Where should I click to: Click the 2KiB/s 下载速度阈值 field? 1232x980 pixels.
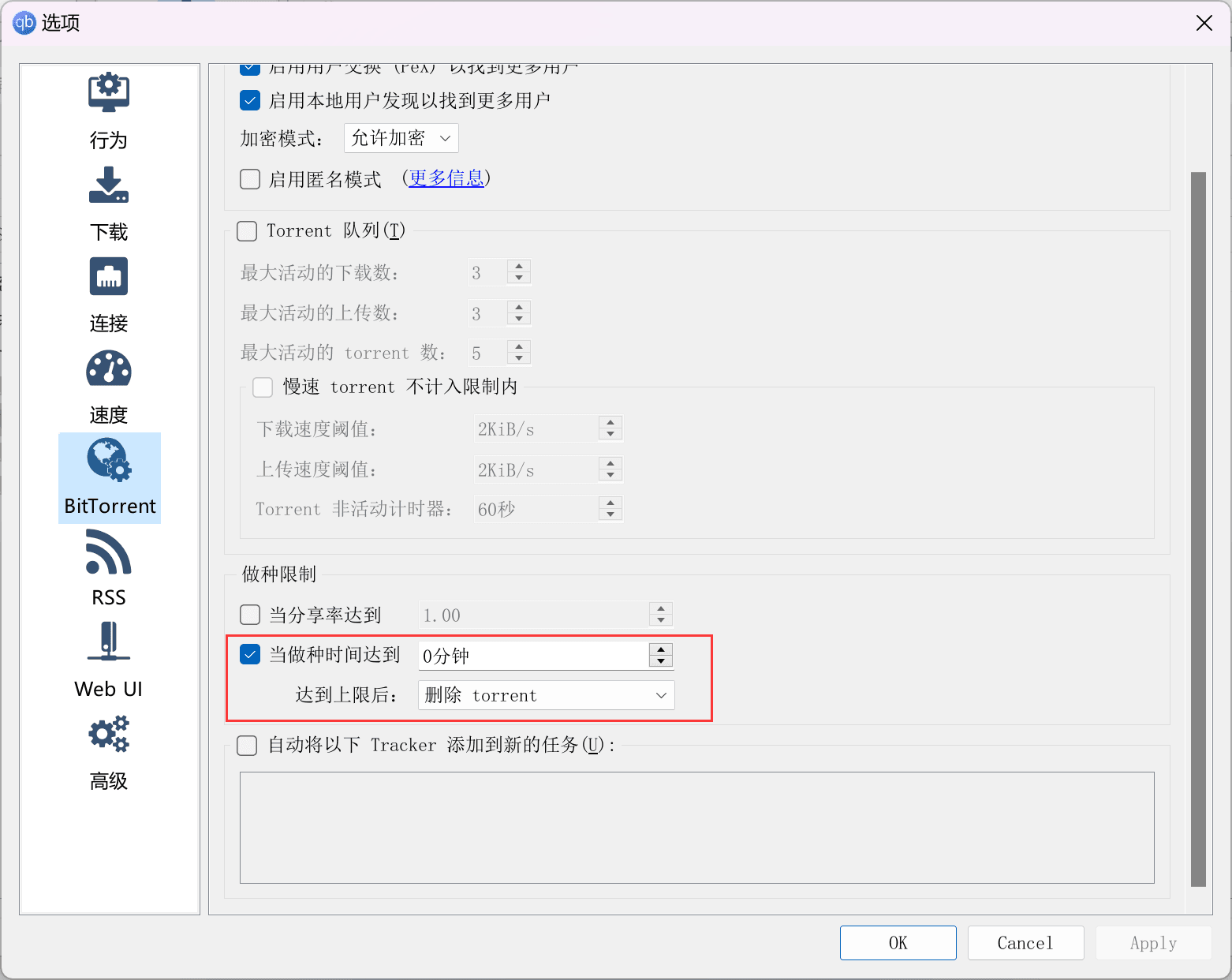[x=536, y=429]
